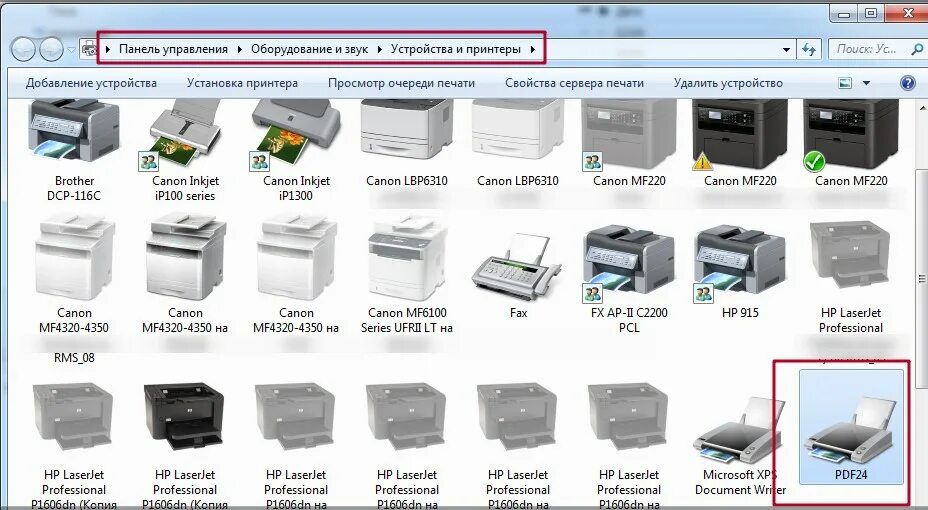The height and width of the screenshot is (510, 928).
Task: Click Добавление устройства
Action: click(91, 83)
